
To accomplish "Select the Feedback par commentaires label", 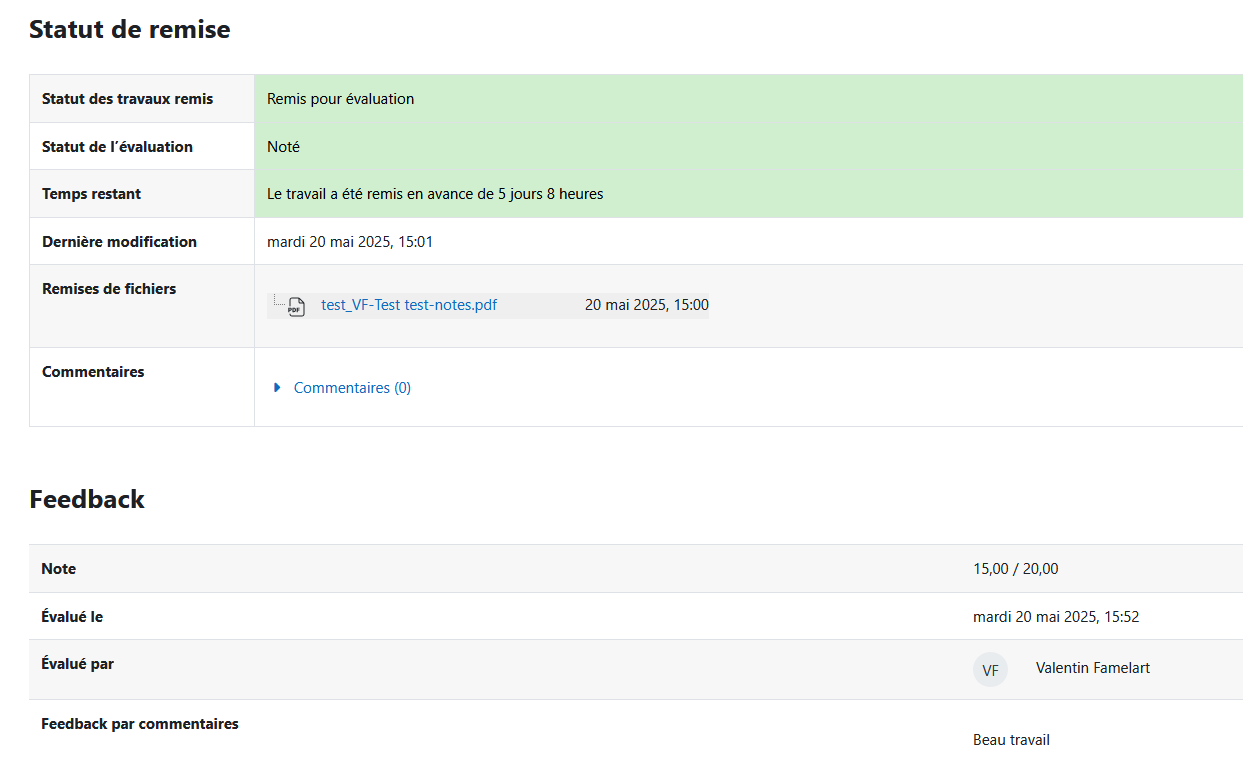I will click(140, 724).
